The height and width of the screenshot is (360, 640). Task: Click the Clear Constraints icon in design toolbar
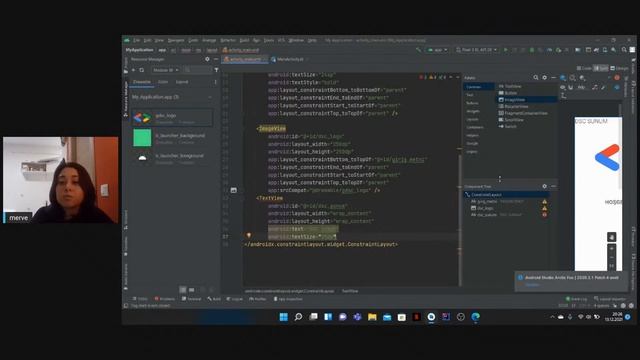pos(595,87)
